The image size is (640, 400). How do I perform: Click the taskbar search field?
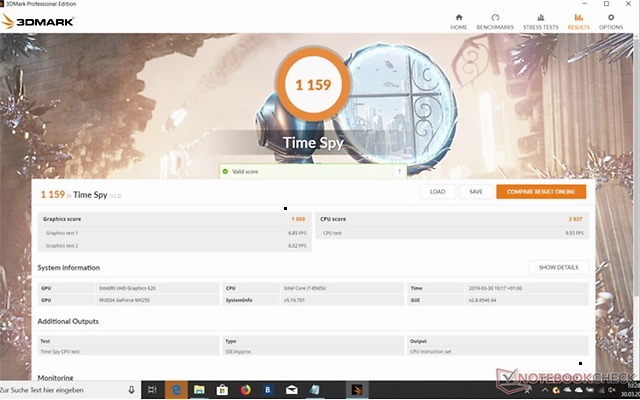click(x=61, y=390)
